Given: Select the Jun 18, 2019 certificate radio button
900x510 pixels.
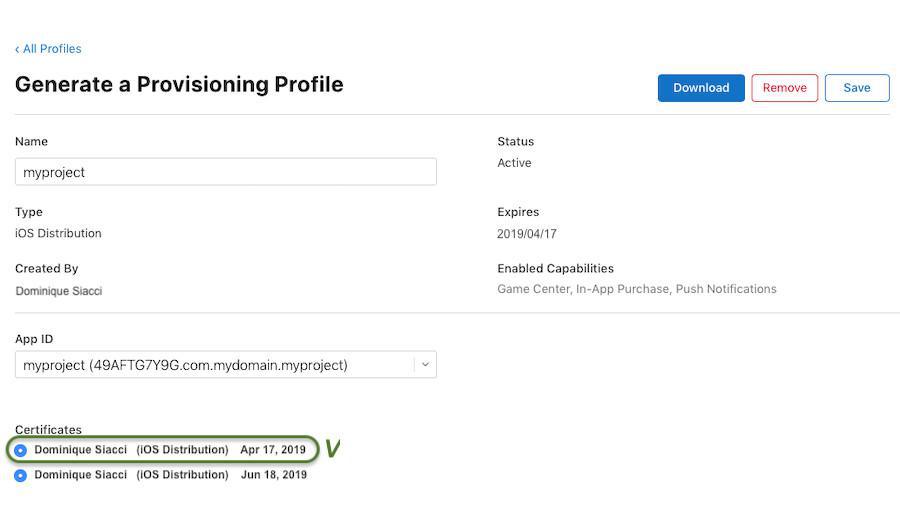Looking at the screenshot, I should [x=21, y=475].
